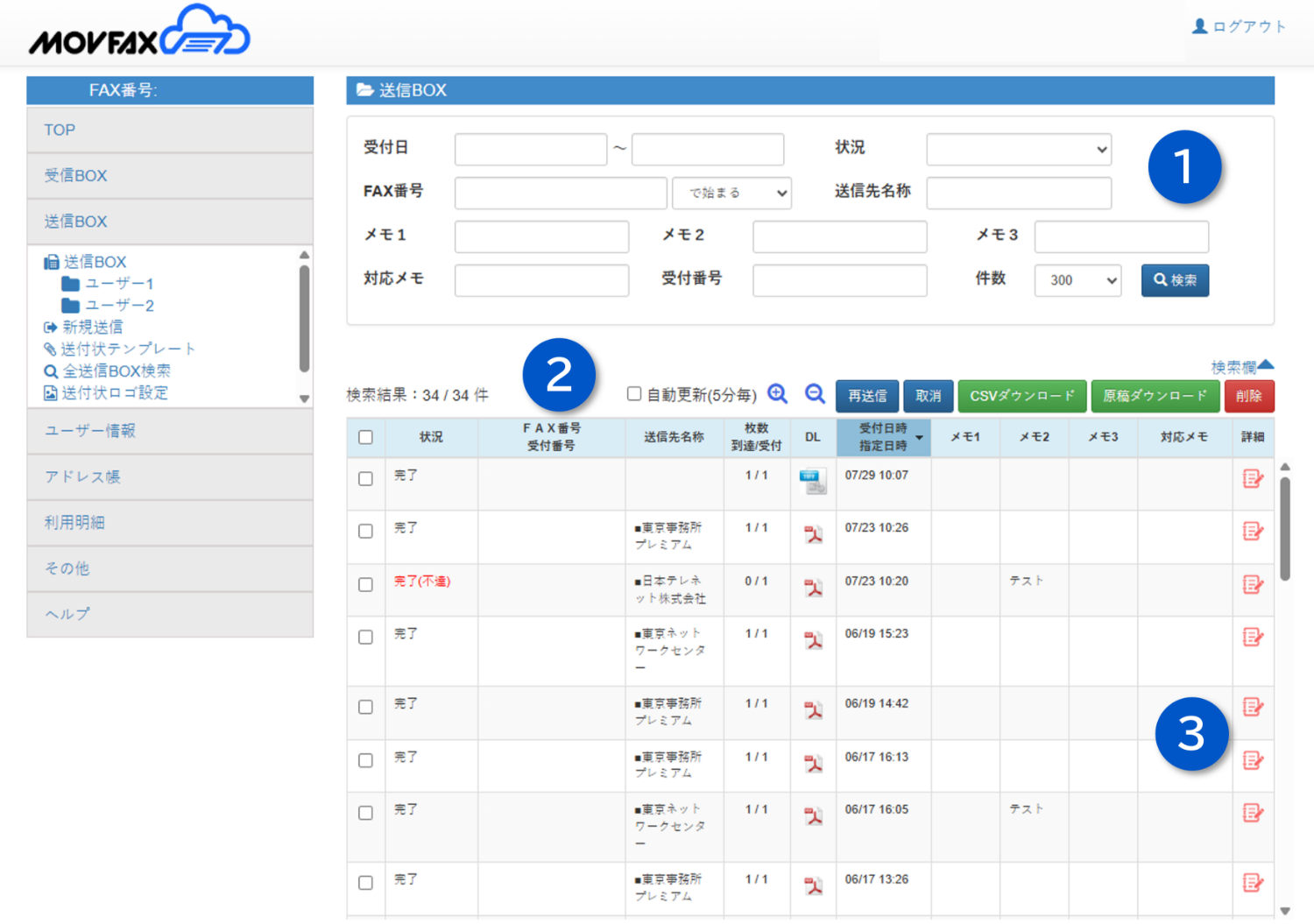
Task: Click the 取消 cancel button
Action: tap(929, 396)
